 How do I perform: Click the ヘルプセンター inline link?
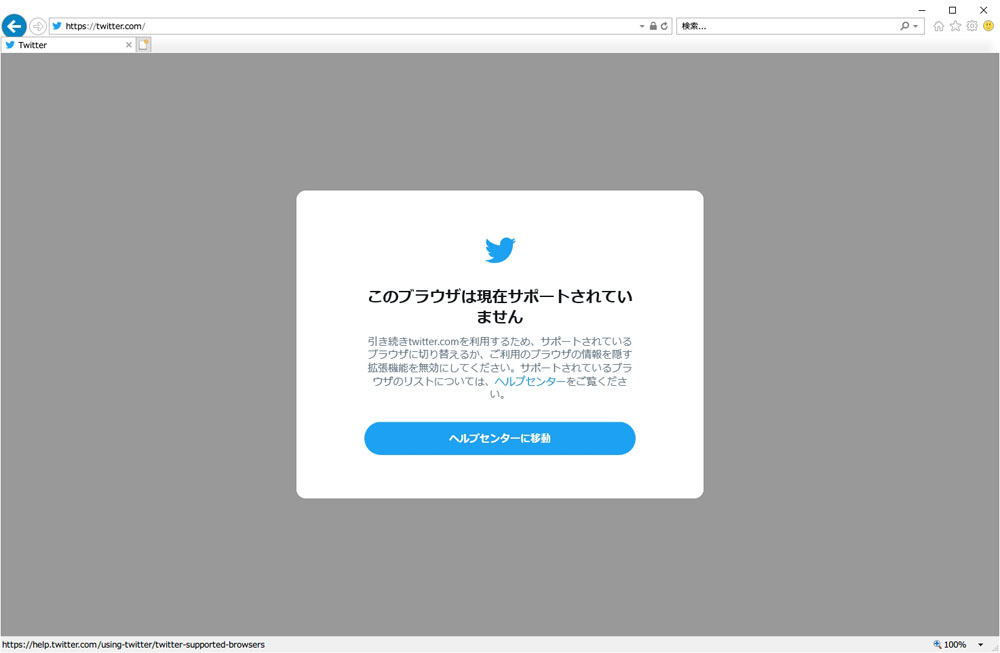coord(530,381)
